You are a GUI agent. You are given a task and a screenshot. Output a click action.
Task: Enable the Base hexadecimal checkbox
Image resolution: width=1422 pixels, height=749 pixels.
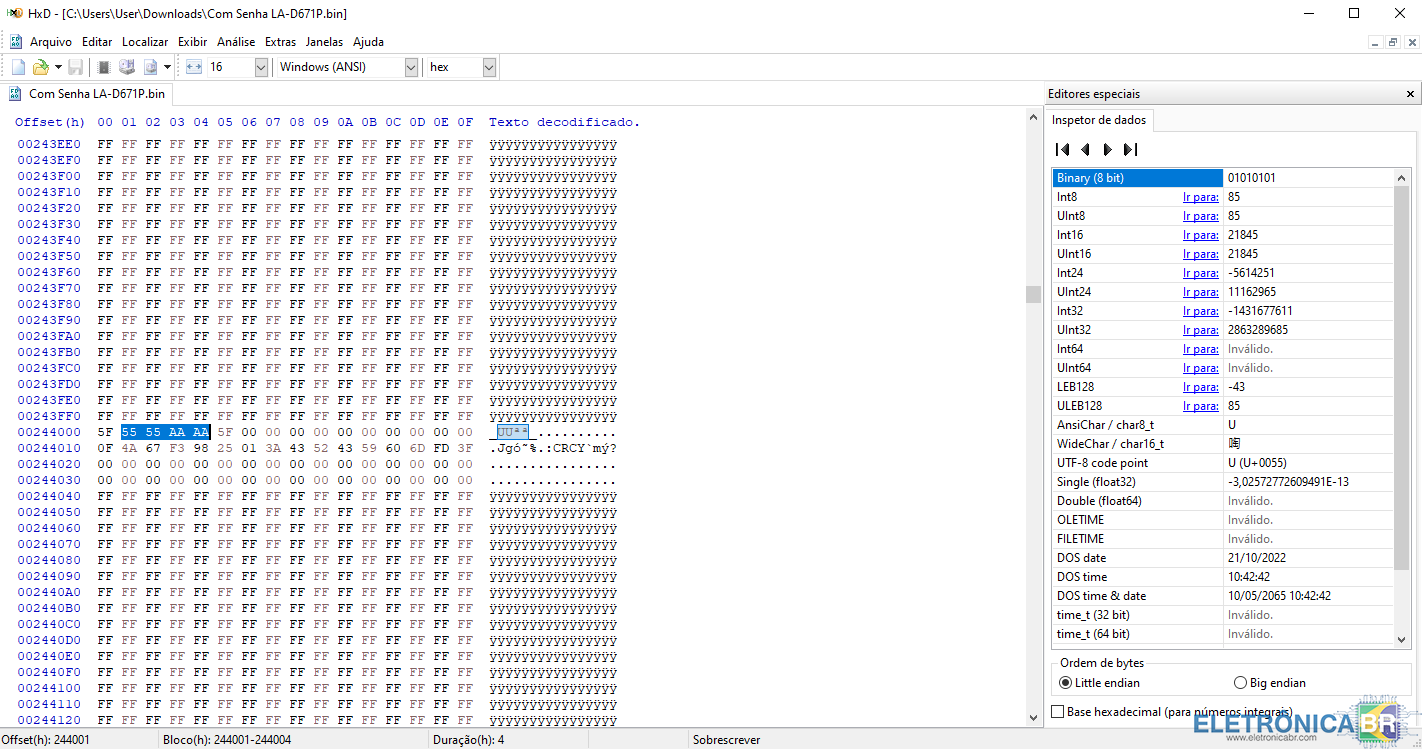click(1058, 712)
